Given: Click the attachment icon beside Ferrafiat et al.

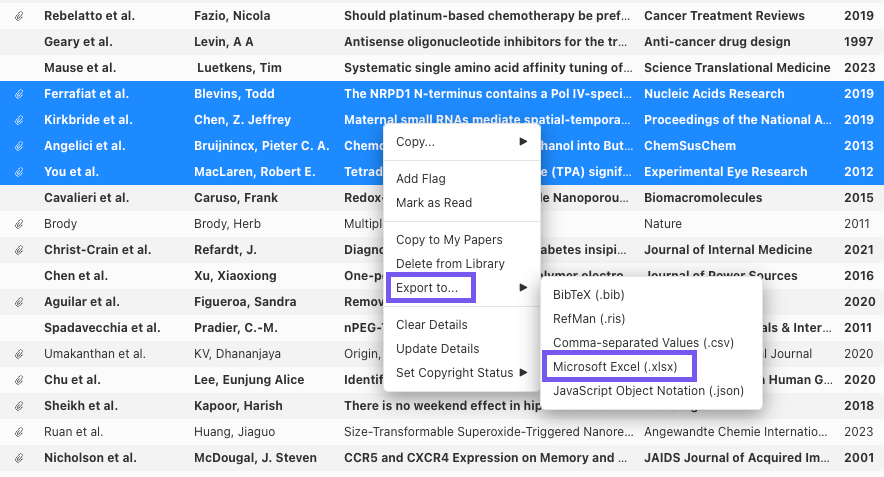Looking at the screenshot, I should [x=20, y=94].
